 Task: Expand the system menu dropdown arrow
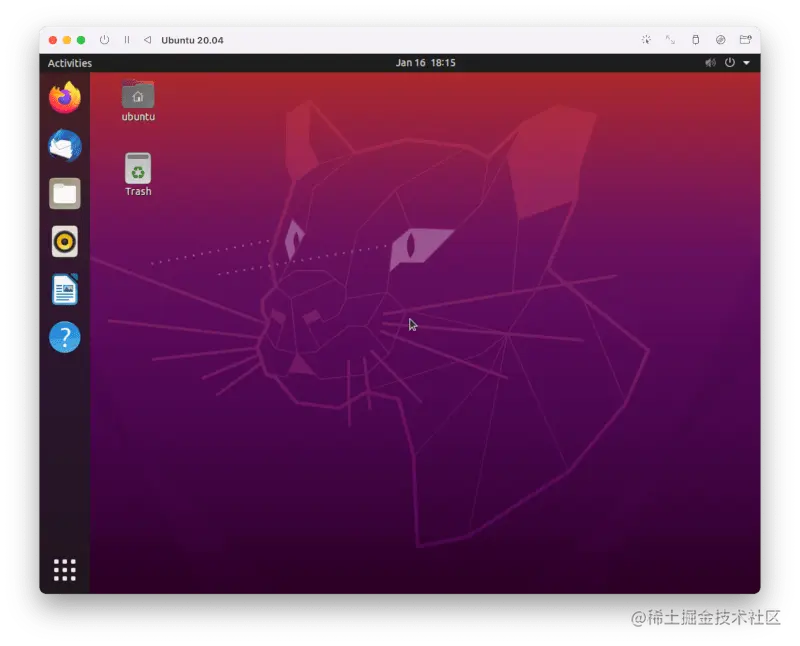click(x=746, y=63)
